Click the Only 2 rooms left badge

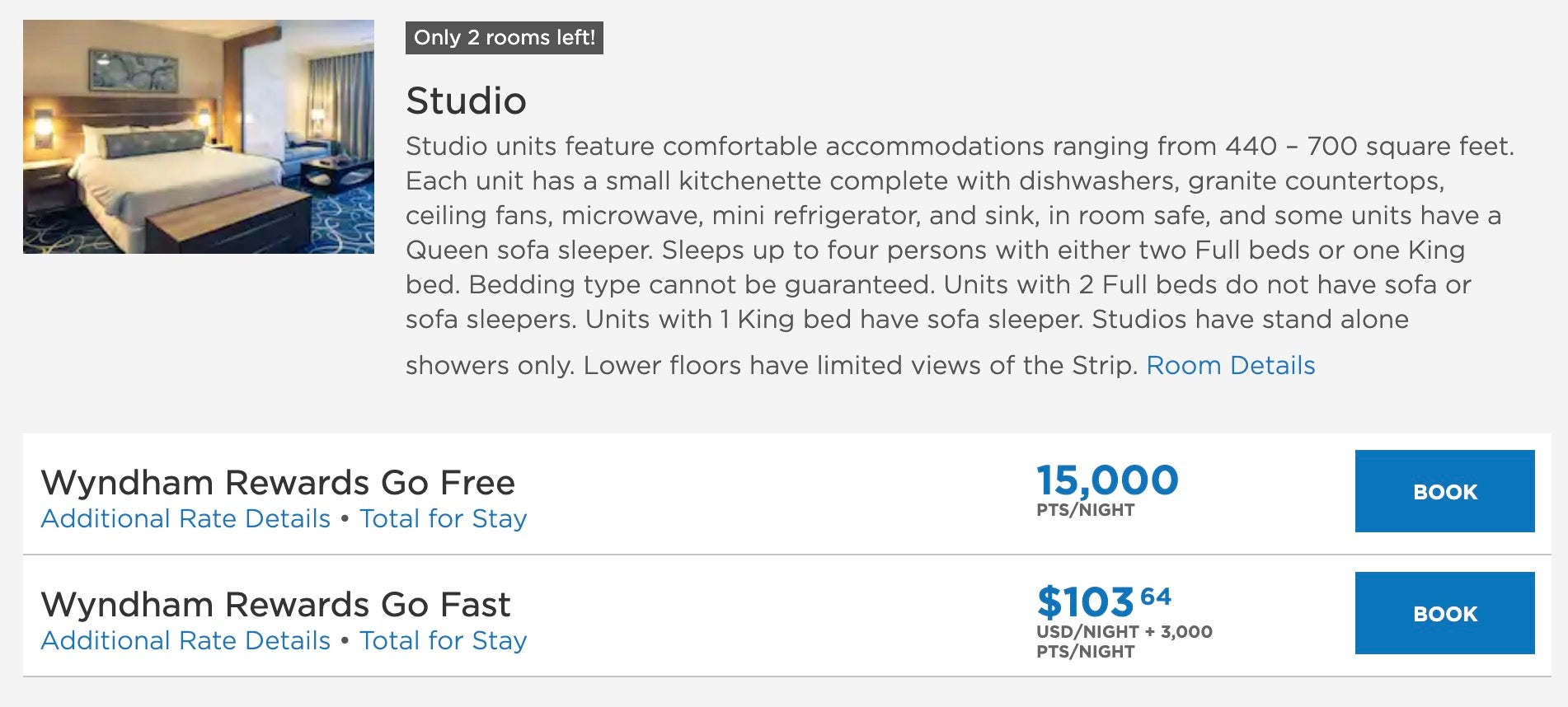point(504,36)
